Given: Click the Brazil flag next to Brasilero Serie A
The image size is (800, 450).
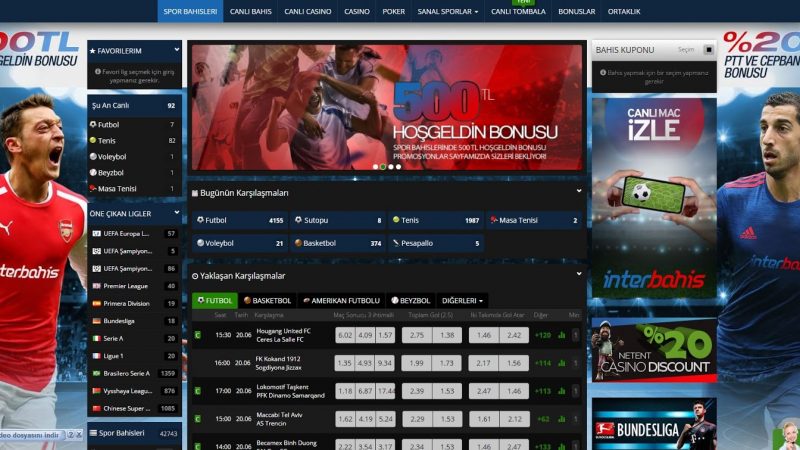Looking at the screenshot, I should [96, 373].
